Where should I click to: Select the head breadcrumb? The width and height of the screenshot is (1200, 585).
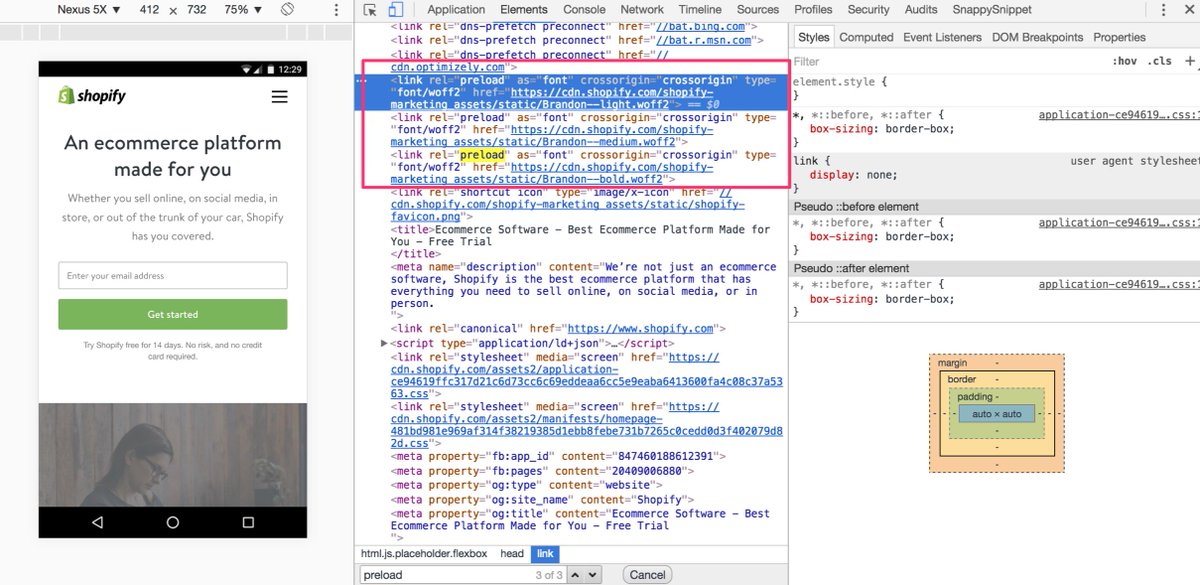click(512, 553)
